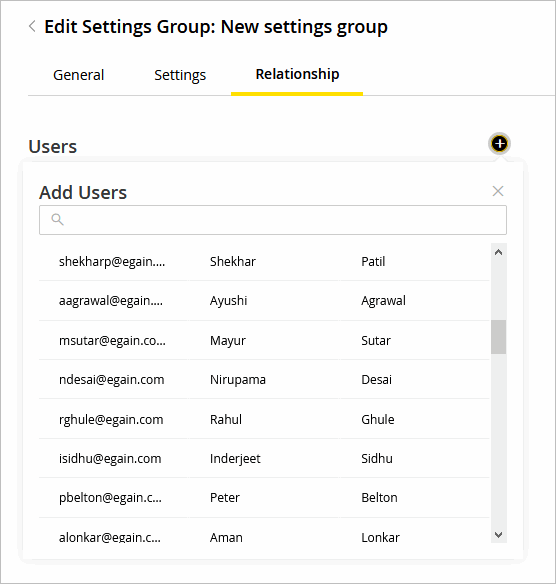Click first name Ayushi
Screen dimensions: 556x584
tap(228, 301)
